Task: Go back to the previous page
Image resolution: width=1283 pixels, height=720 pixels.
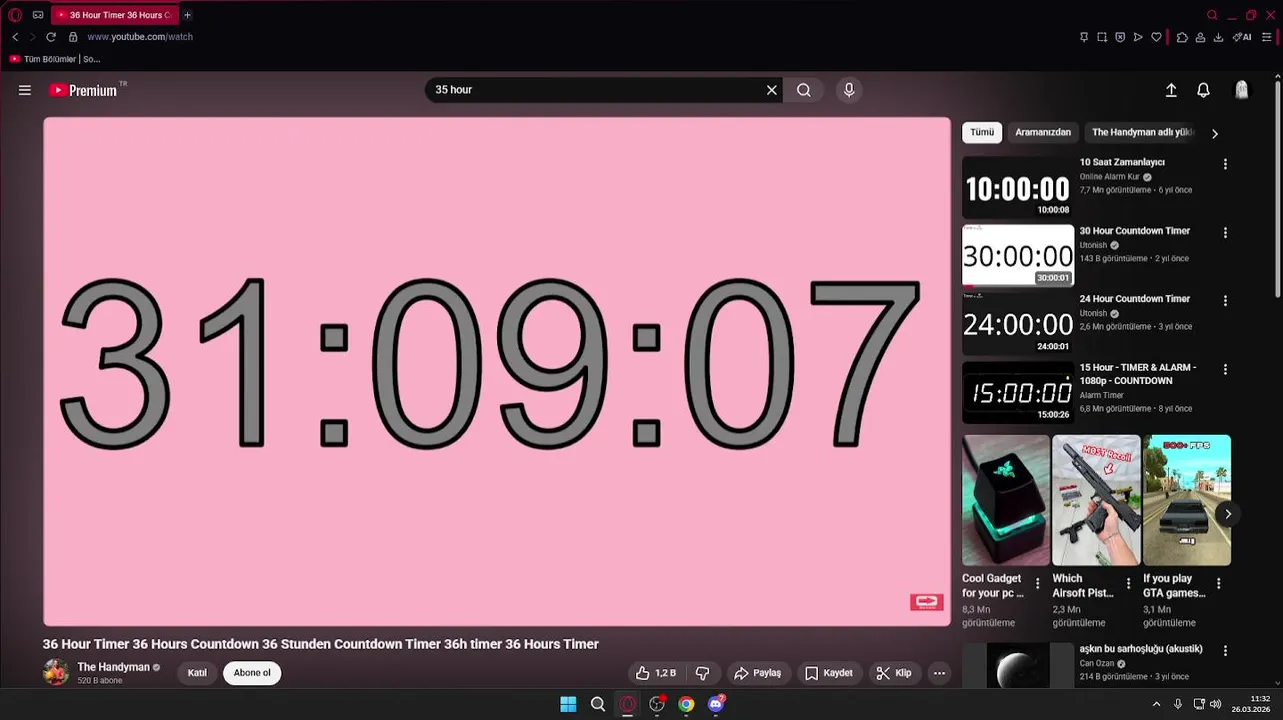Action: click(15, 37)
